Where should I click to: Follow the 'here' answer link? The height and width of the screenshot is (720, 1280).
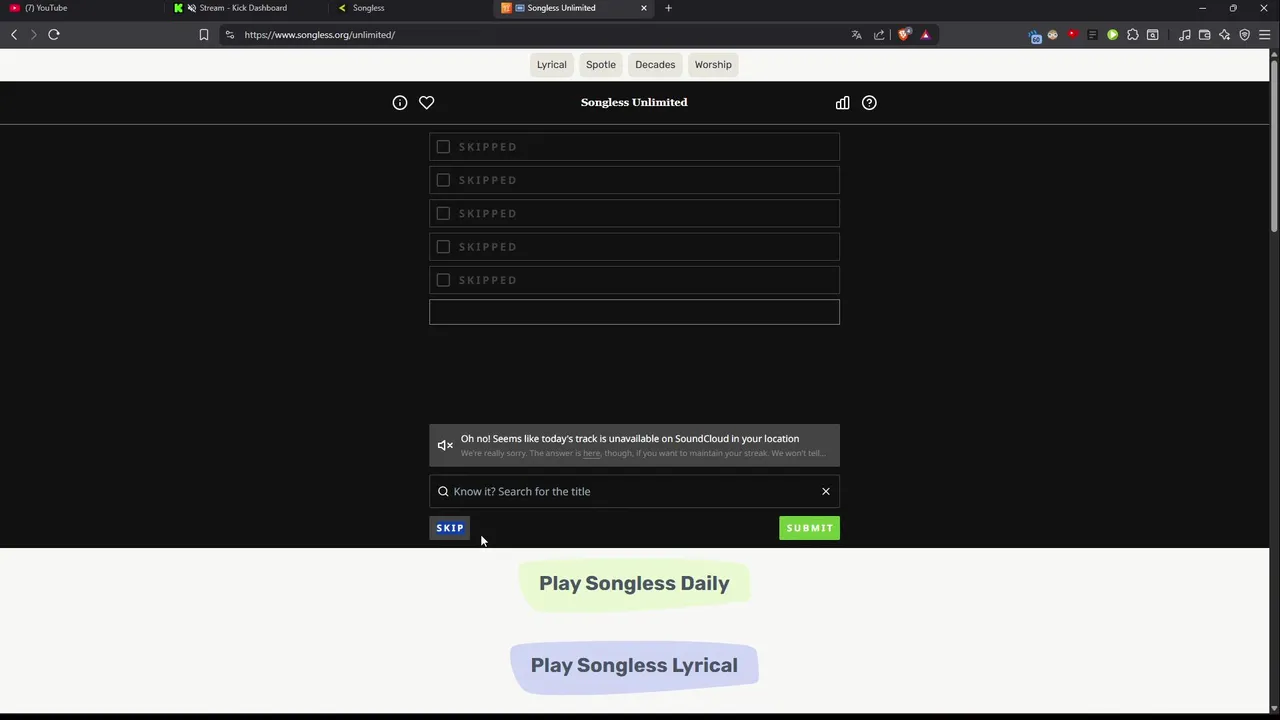pos(592,454)
